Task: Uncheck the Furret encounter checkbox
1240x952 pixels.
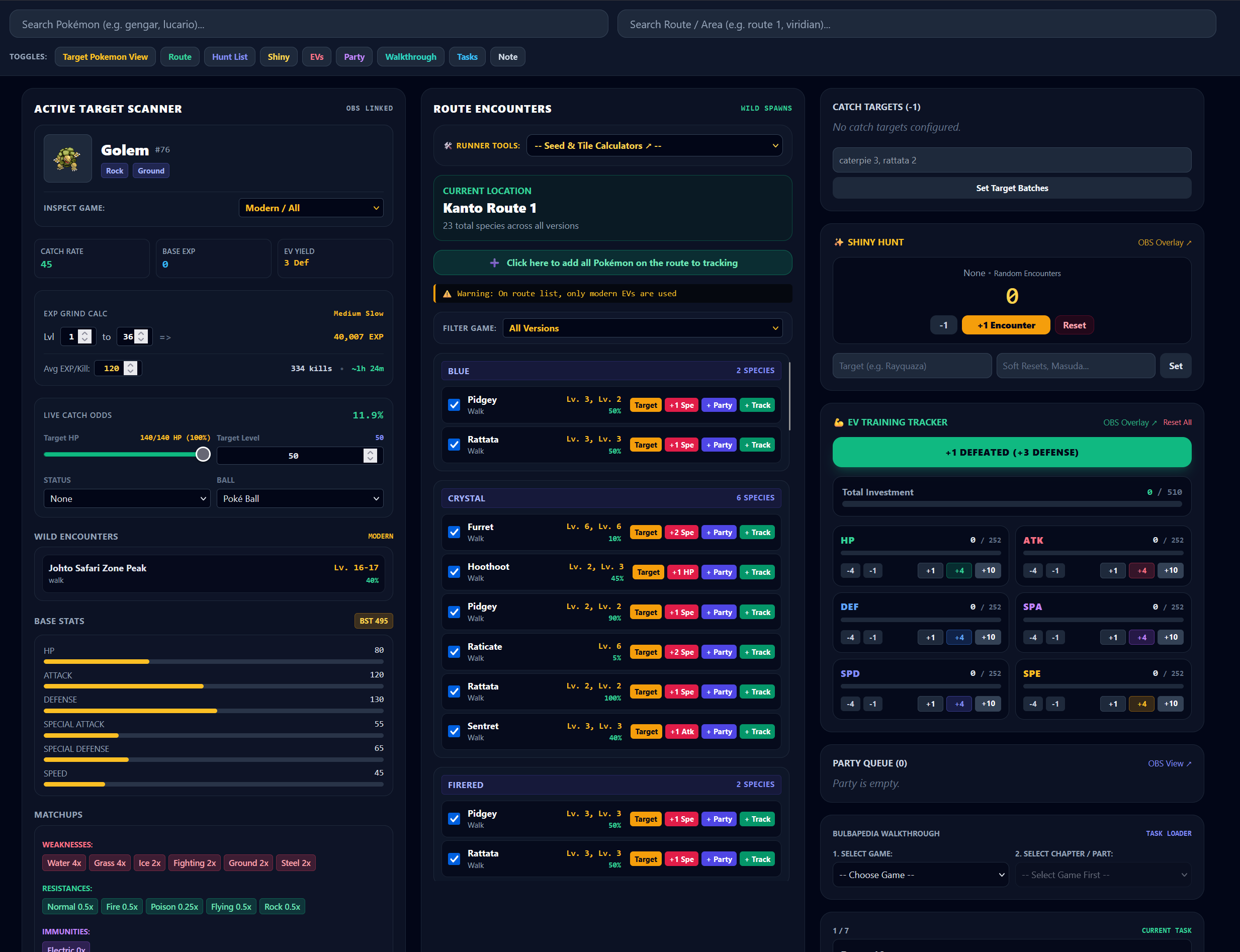Action: pos(454,532)
